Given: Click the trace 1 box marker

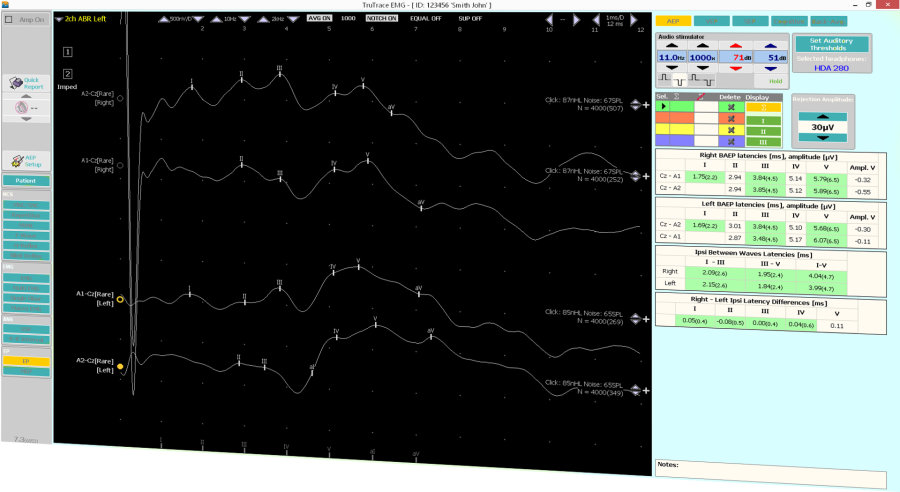Looking at the screenshot, I should click(67, 52).
